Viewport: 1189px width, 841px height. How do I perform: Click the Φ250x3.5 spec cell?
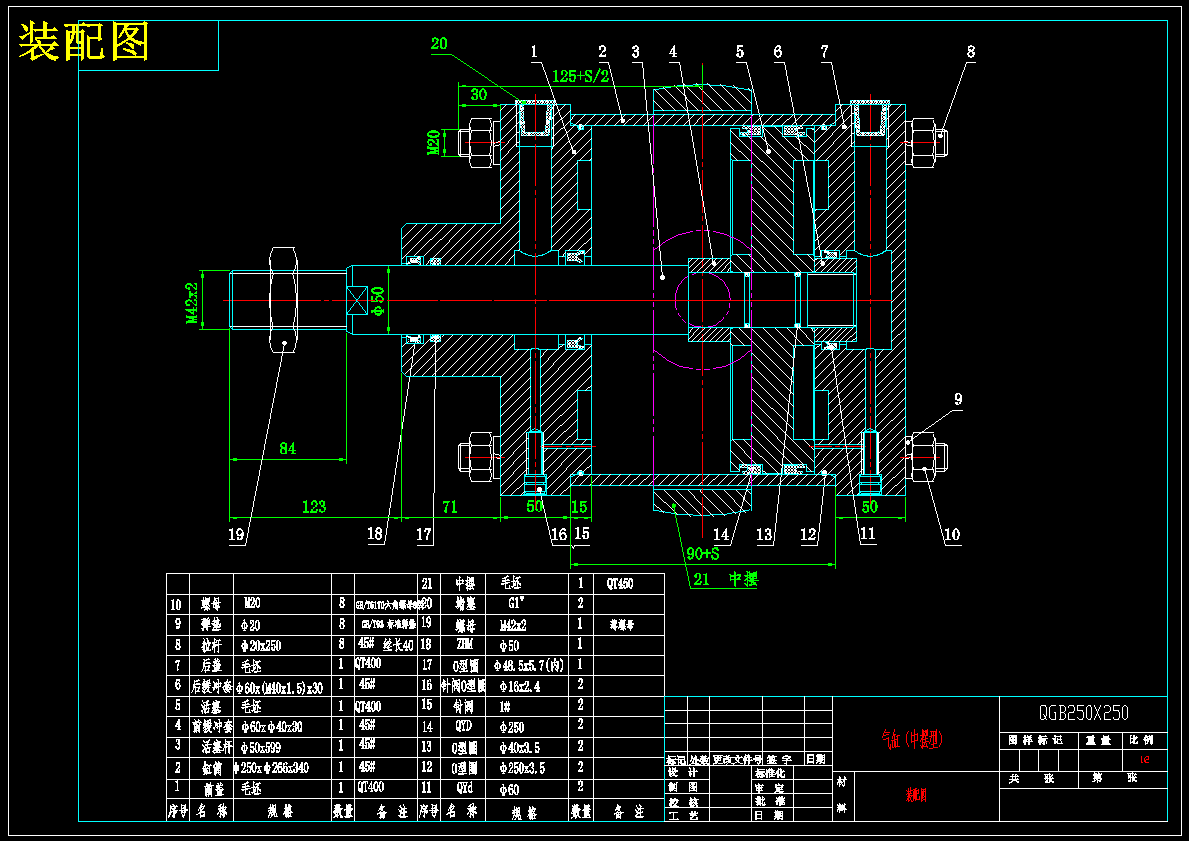[522, 768]
